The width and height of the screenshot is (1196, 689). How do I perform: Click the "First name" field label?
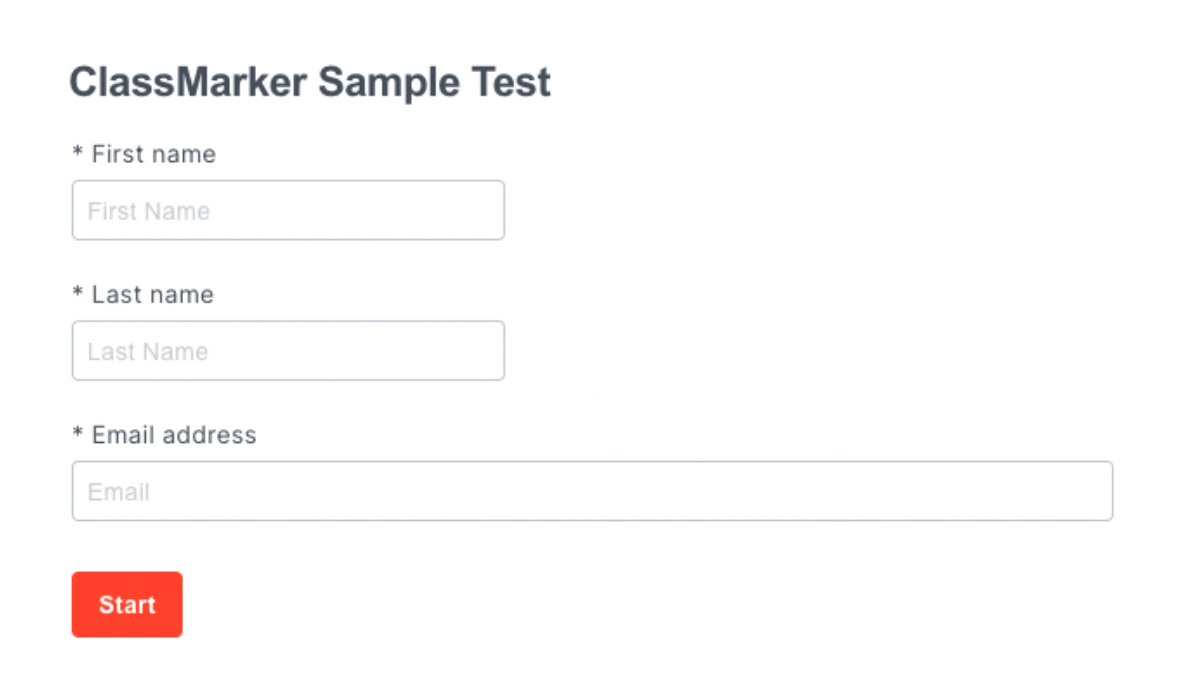153,154
